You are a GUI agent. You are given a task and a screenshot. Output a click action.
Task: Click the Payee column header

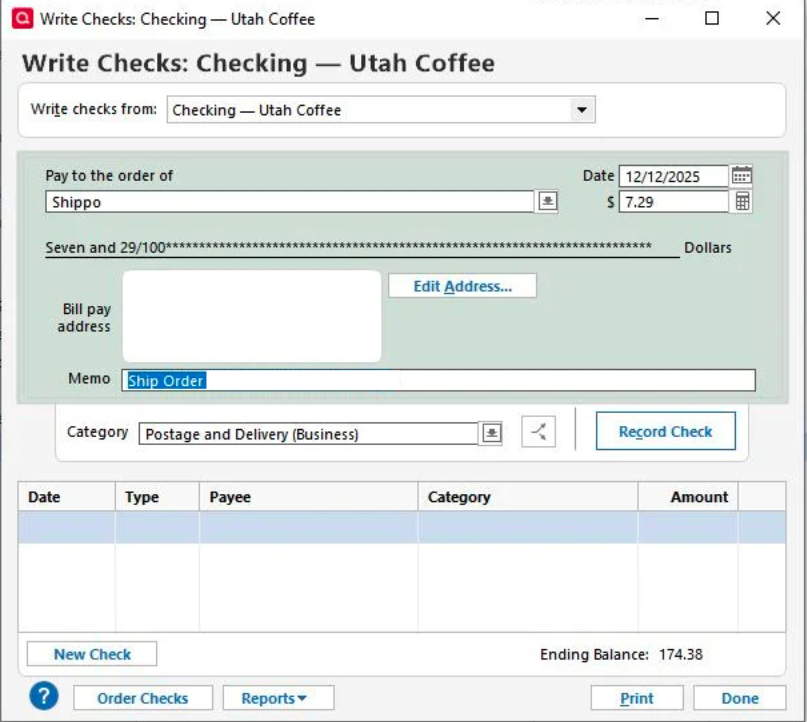309,497
